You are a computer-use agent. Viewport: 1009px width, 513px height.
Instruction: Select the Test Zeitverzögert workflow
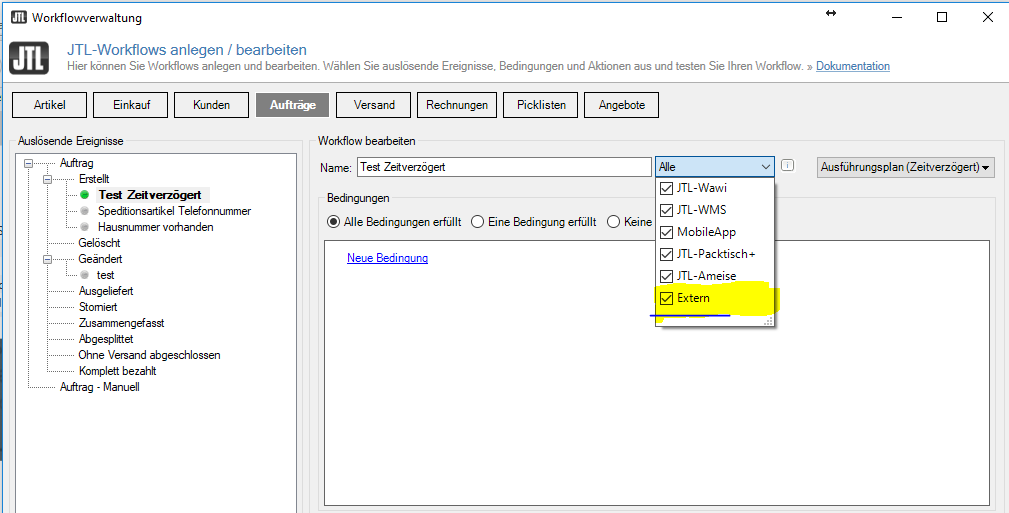tap(150, 194)
